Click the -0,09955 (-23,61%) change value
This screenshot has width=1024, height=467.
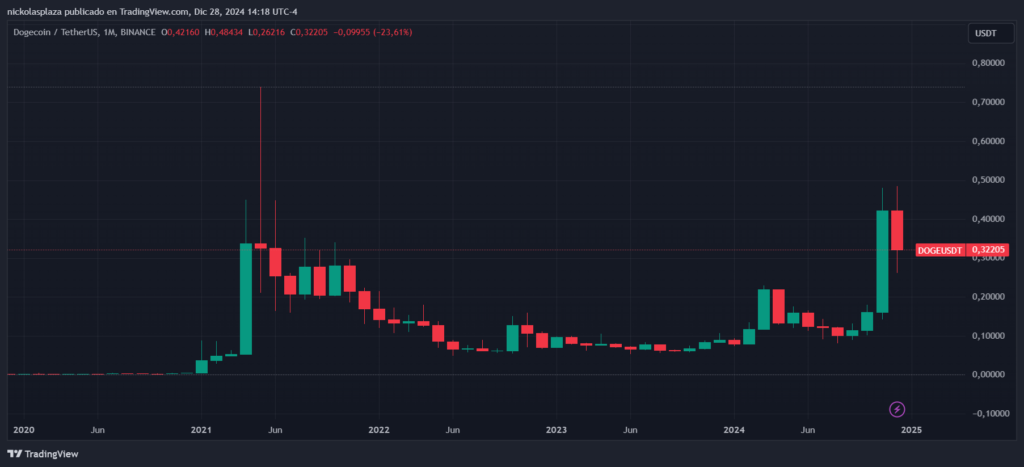(x=376, y=32)
